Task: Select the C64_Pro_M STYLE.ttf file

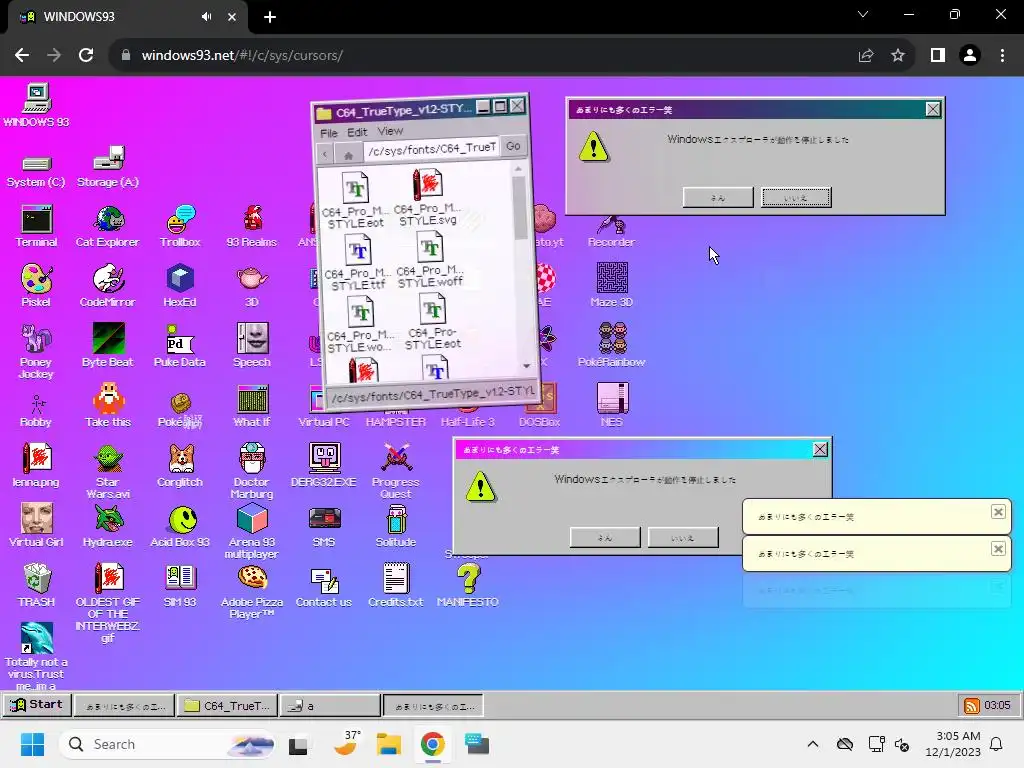Action: [x=358, y=263]
